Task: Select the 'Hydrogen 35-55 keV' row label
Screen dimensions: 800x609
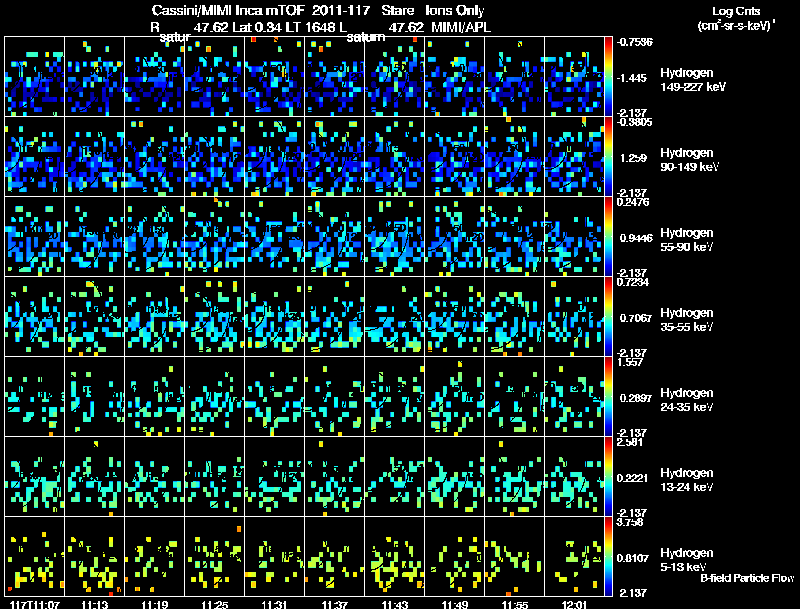Action: coord(687,320)
